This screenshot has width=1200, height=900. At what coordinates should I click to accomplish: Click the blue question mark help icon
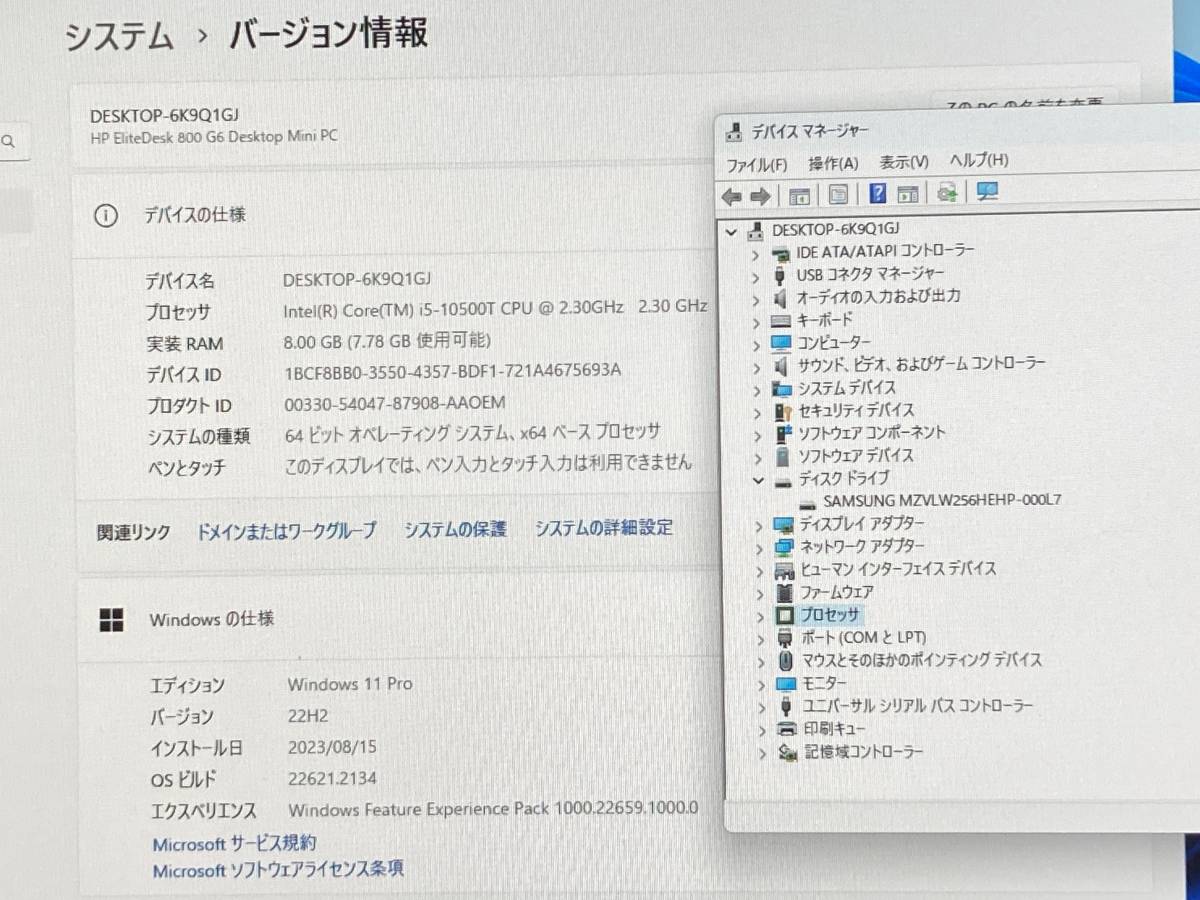[877, 194]
